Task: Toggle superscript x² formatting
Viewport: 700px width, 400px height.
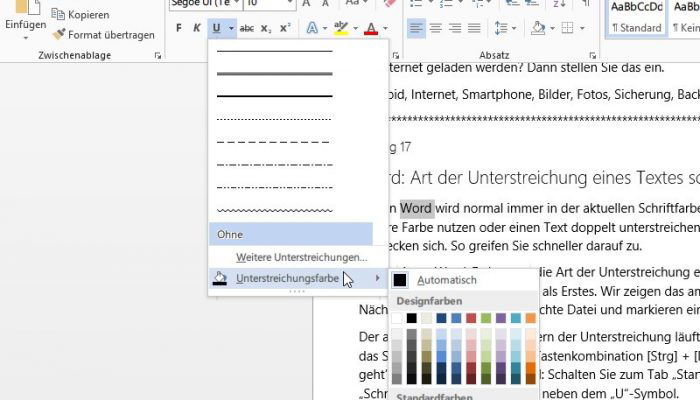Action: click(x=285, y=28)
